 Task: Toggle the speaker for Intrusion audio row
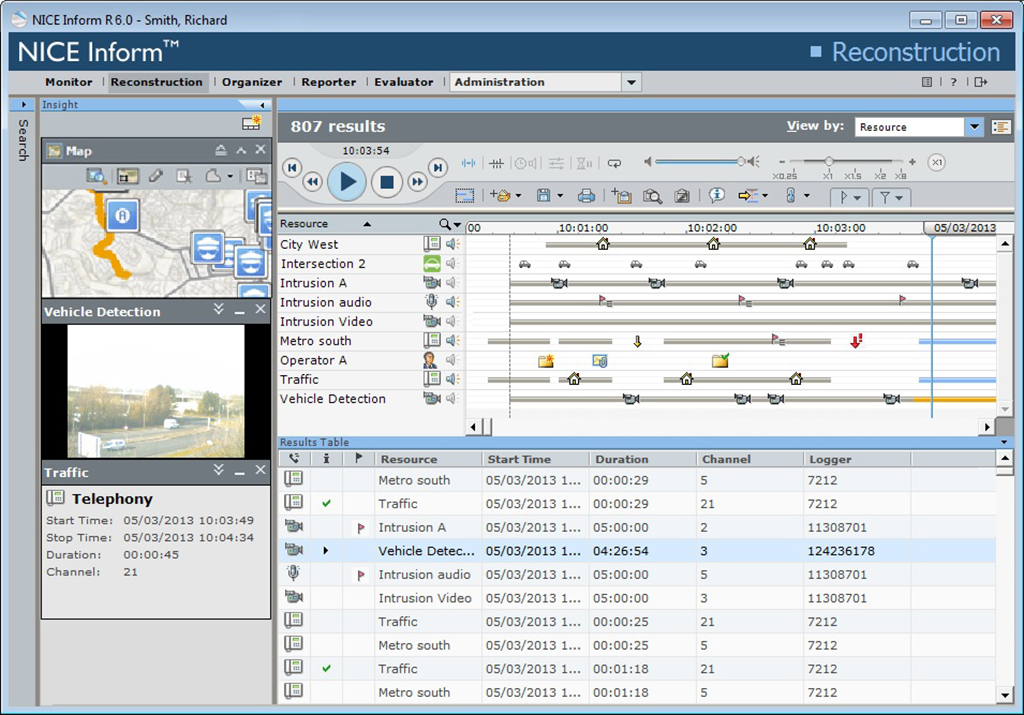[452, 302]
